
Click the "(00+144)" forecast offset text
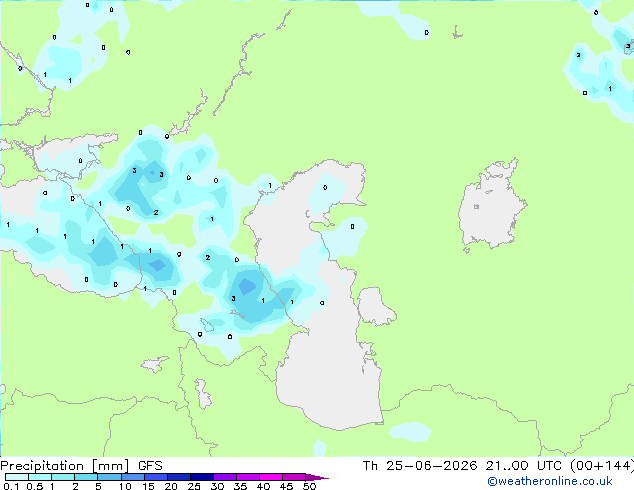tap(602, 466)
